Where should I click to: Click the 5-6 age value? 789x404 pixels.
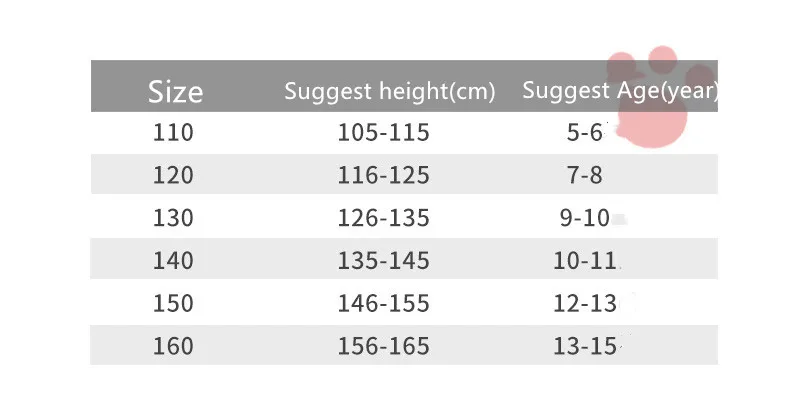pyautogui.click(x=585, y=133)
